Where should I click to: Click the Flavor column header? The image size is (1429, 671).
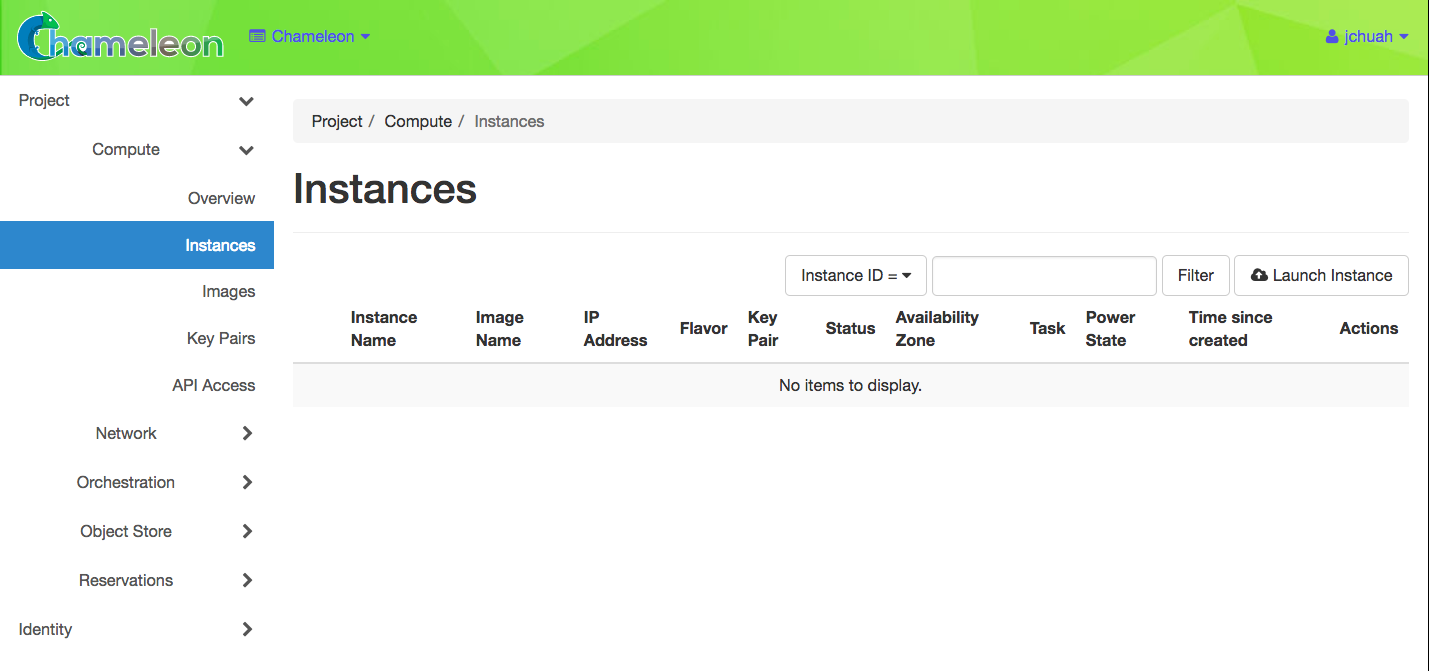[x=703, y=328]
